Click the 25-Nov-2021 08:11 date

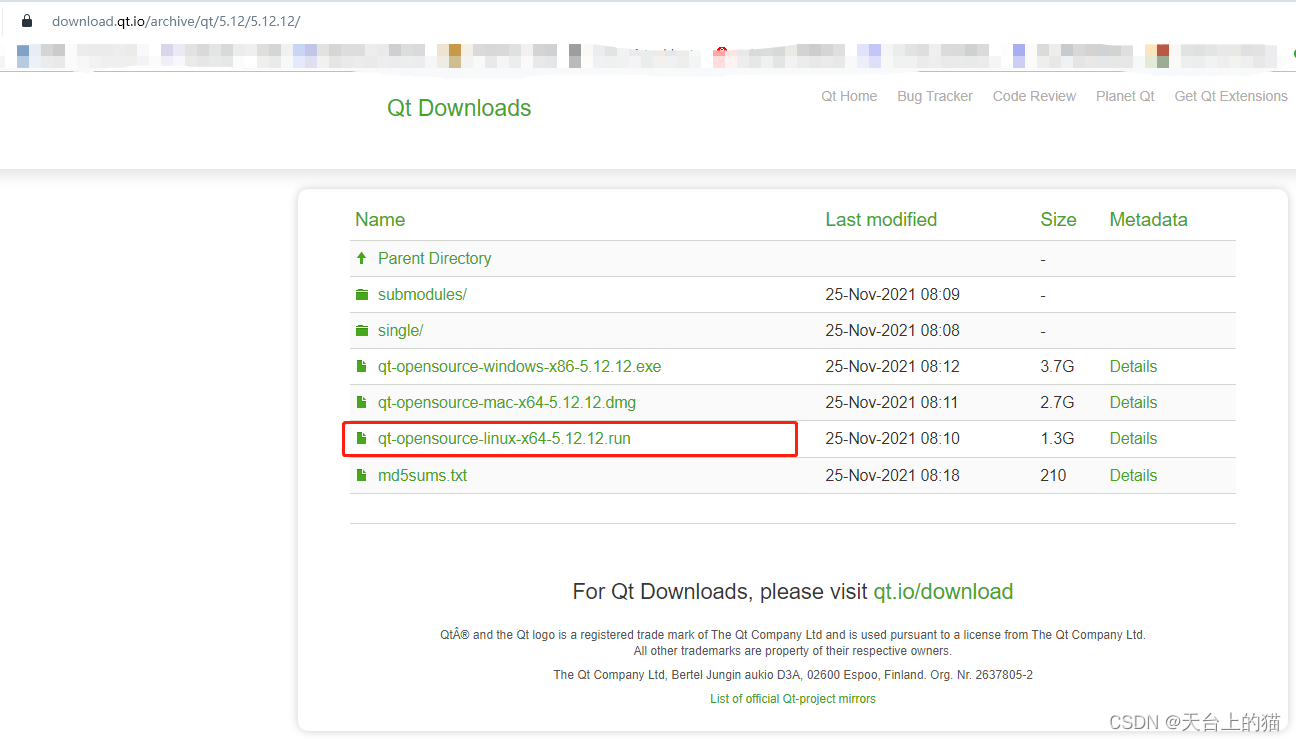[892, 402]
